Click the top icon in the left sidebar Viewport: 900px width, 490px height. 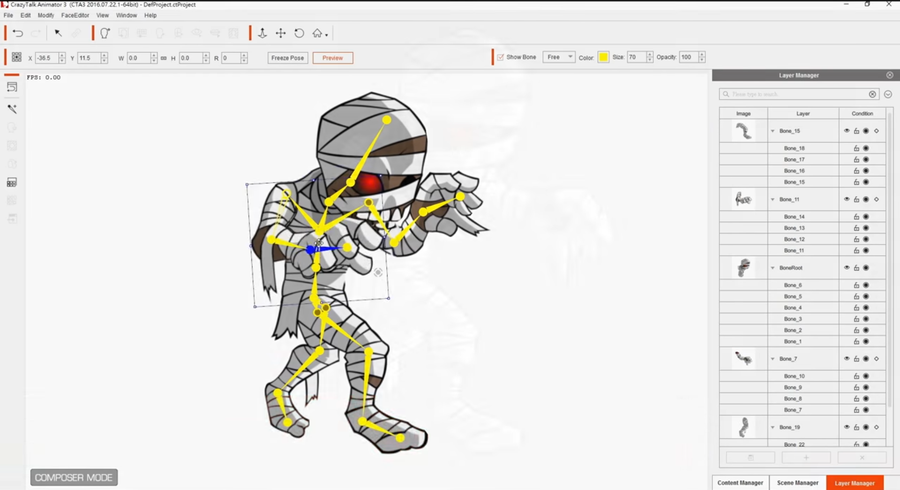point(12,87)
